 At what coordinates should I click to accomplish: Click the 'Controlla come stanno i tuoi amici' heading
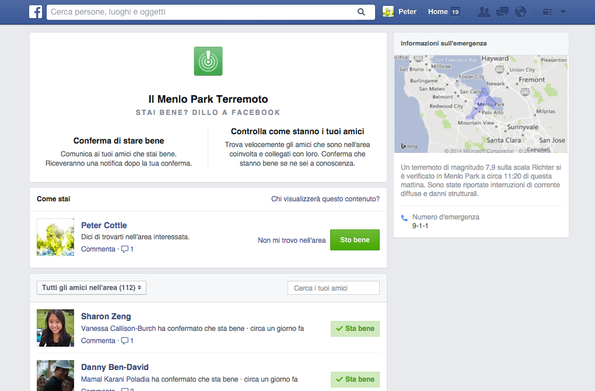[298, 131]
